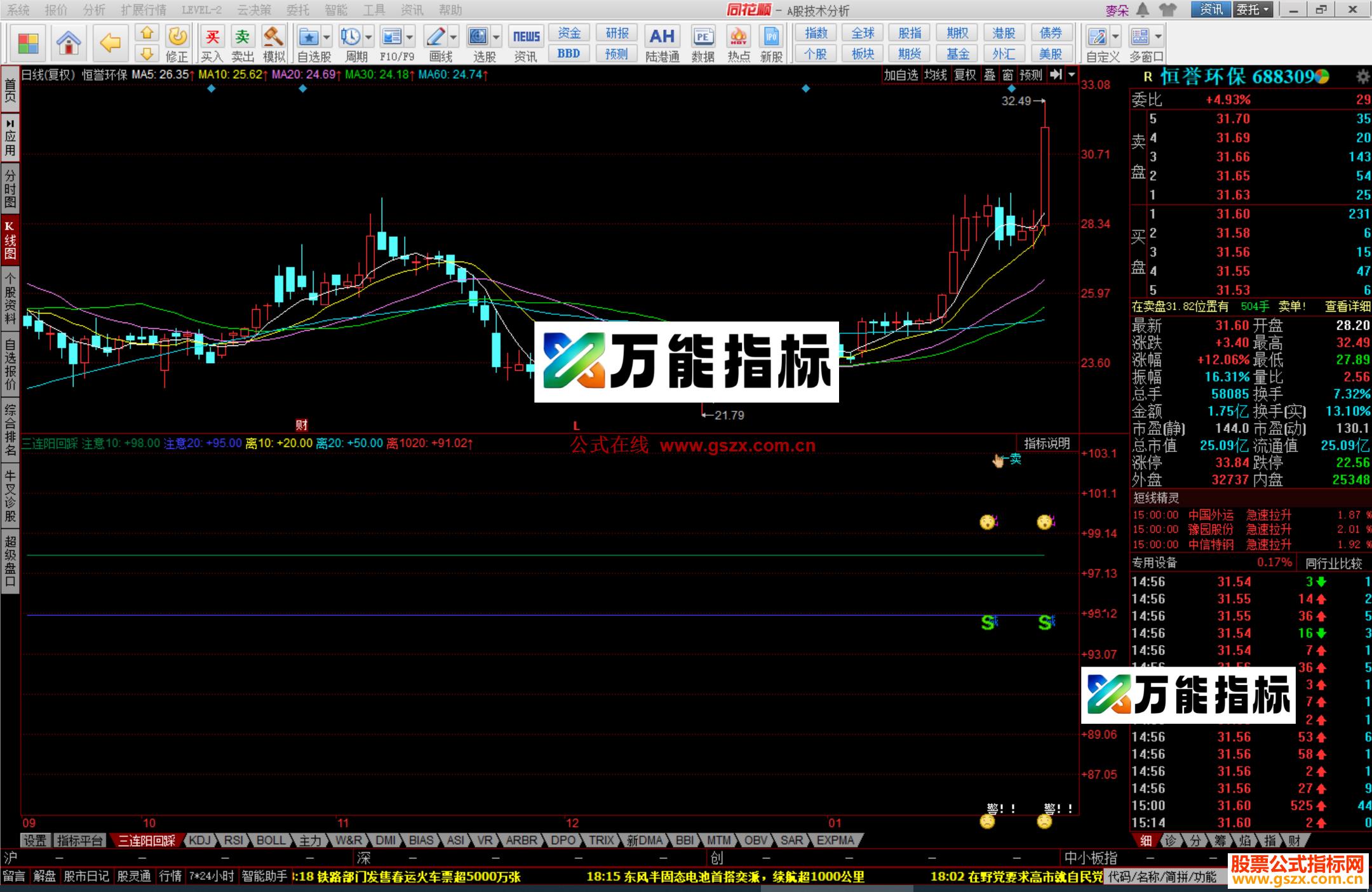
Task: Click the home house icon in toolbar
Action: click(x=68, y=43)
